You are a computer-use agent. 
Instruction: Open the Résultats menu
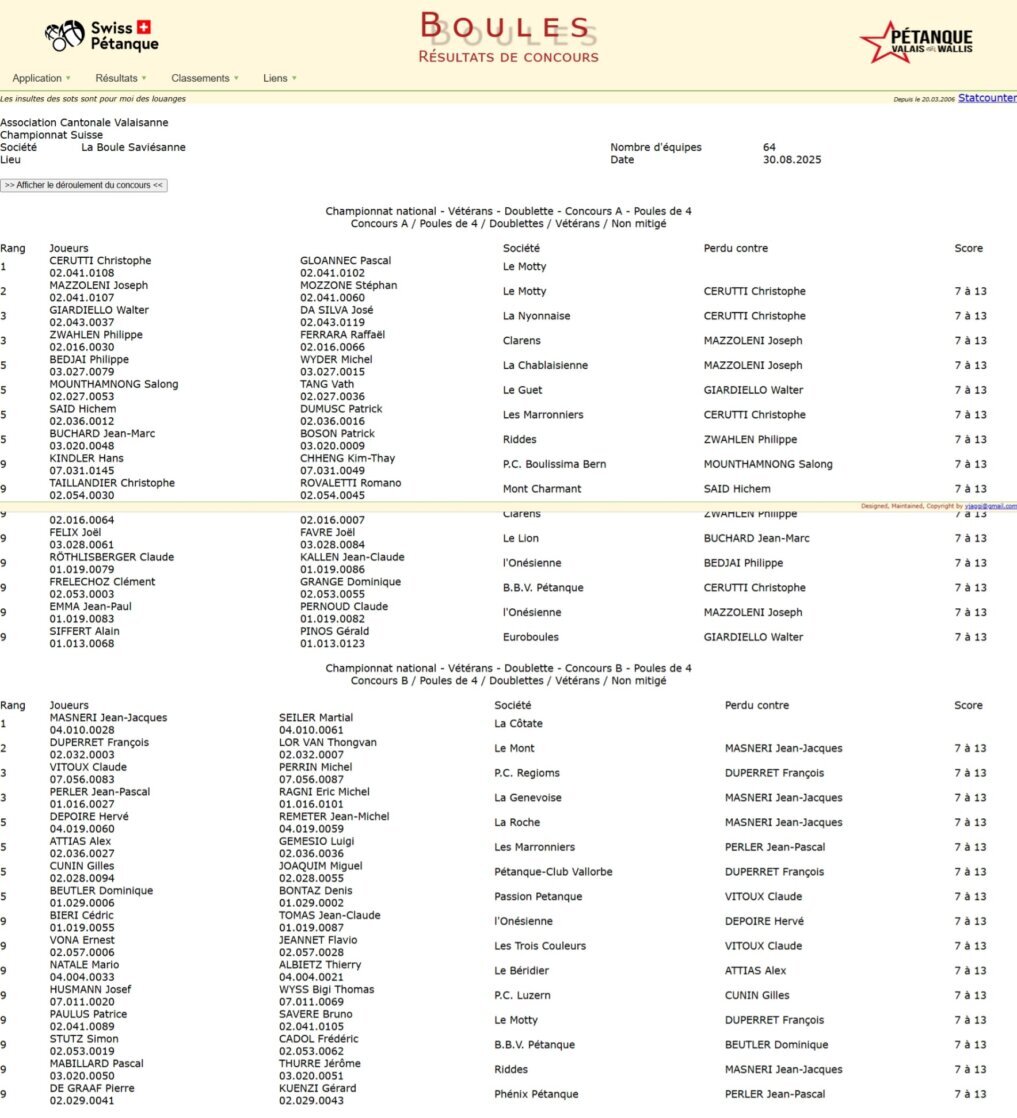116,78
